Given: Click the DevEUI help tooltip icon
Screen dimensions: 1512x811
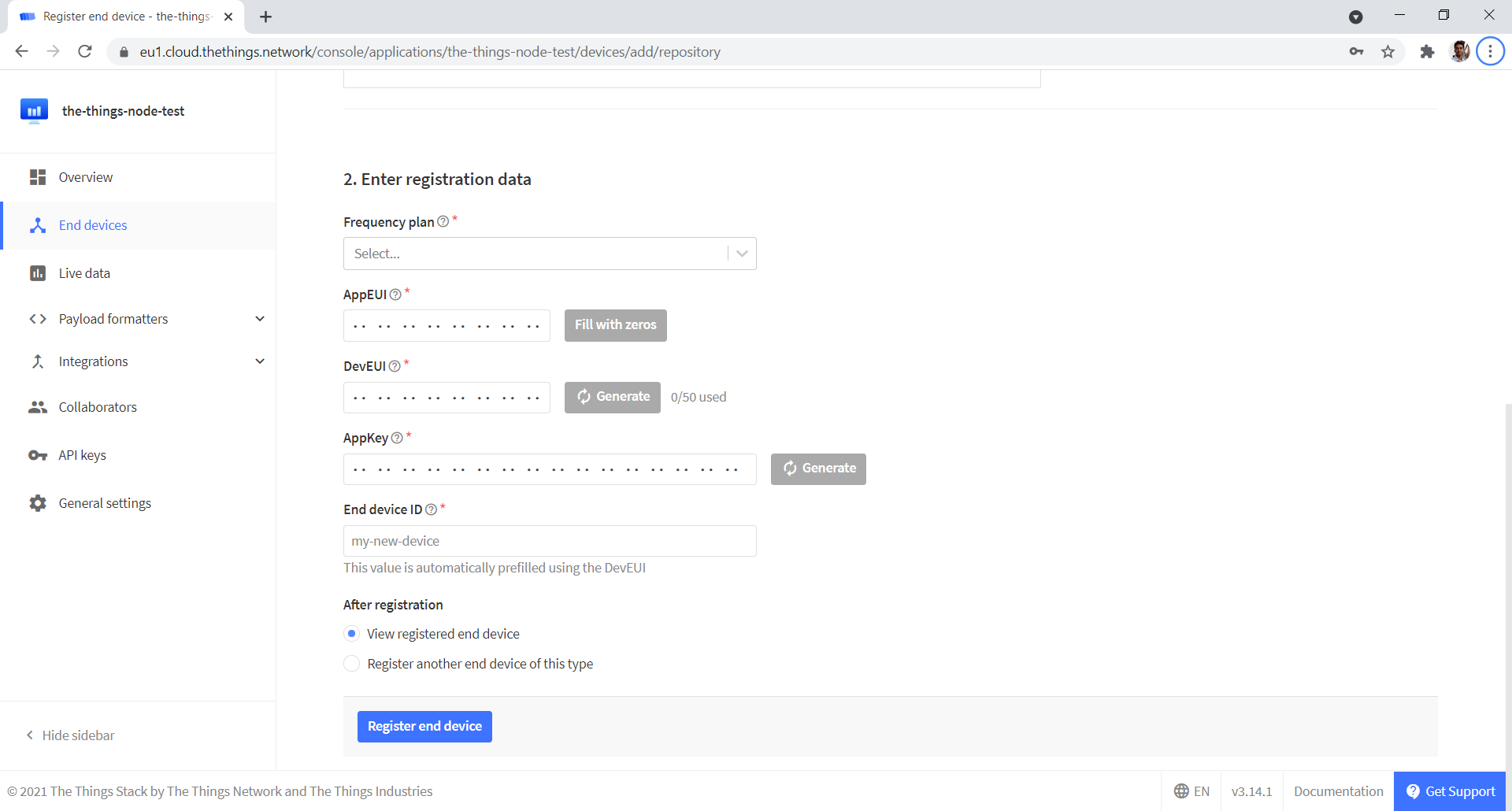Looking at the screenshot, I should click(396, 366).
